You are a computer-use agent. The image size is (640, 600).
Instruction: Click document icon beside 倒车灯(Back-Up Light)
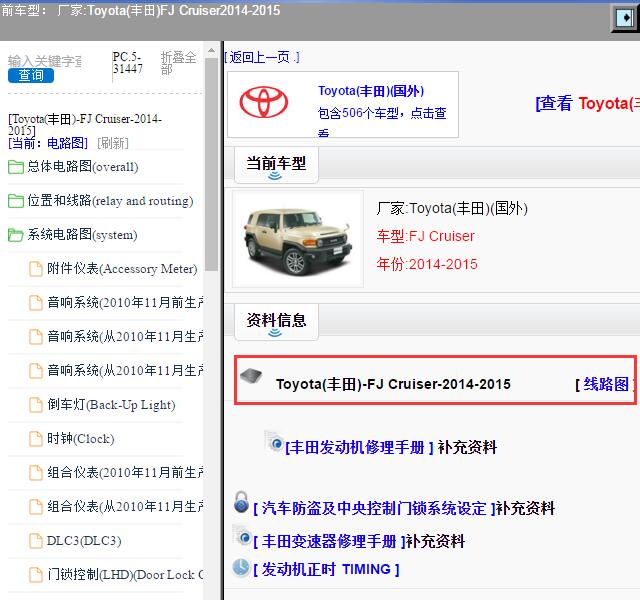click(x=36, y=405)
